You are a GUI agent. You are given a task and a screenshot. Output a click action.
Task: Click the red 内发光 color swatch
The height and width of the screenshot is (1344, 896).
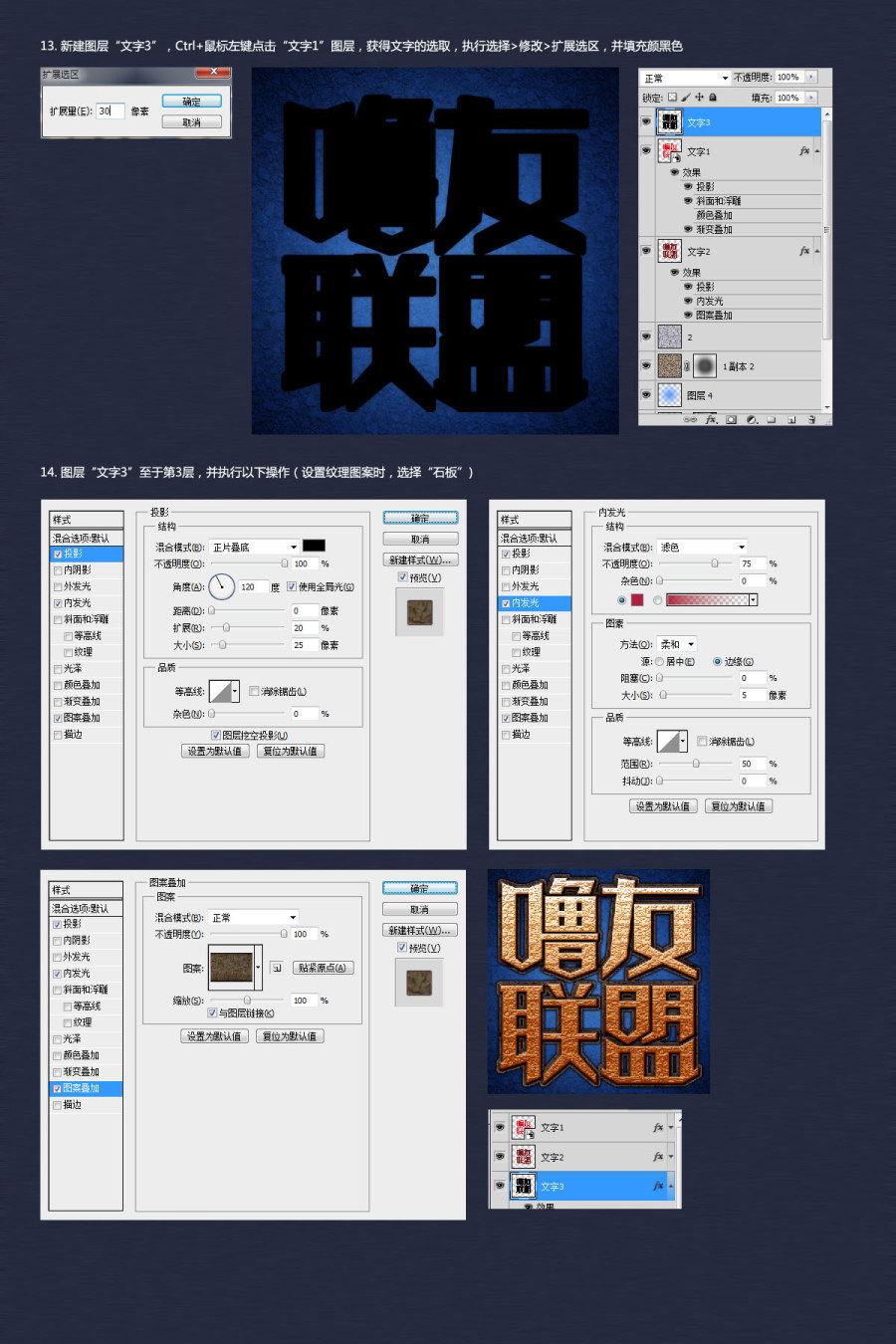coord(637,599)
